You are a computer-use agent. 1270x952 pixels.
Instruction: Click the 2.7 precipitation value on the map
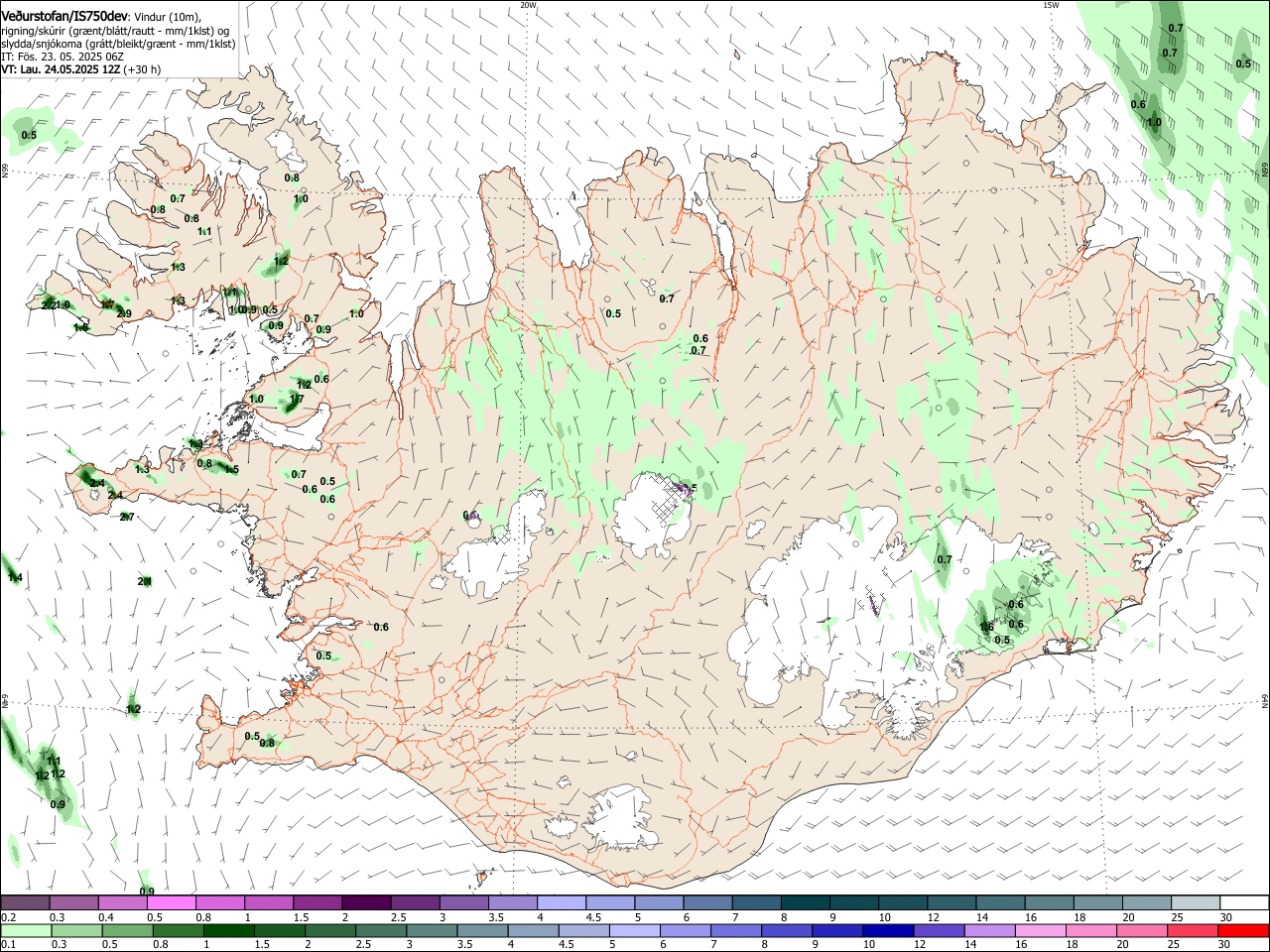tap(127, 517)
